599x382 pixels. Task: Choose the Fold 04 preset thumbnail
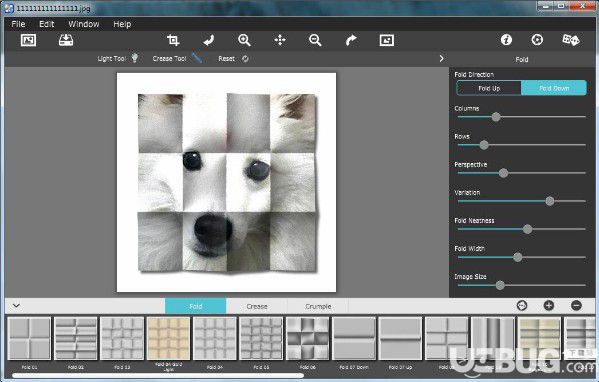tap(215, 338)
